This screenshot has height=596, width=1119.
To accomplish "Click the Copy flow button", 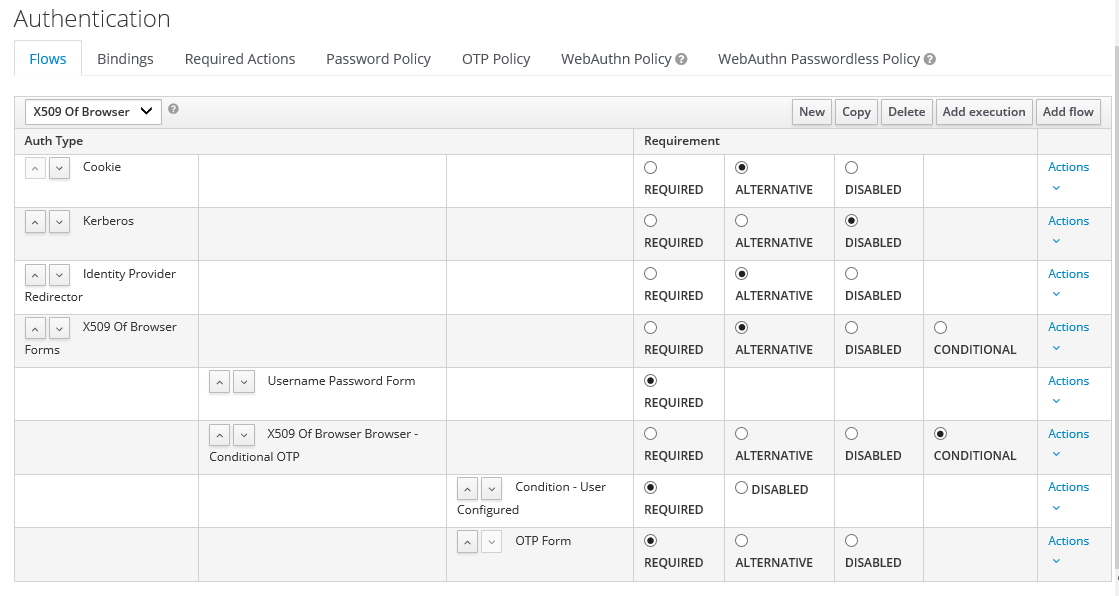I will [856, 112].
